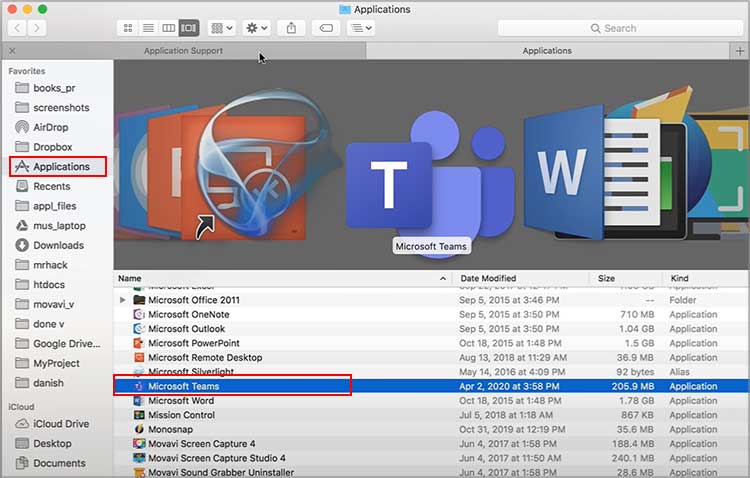Close the Application Support tab

tap(12, 51)
